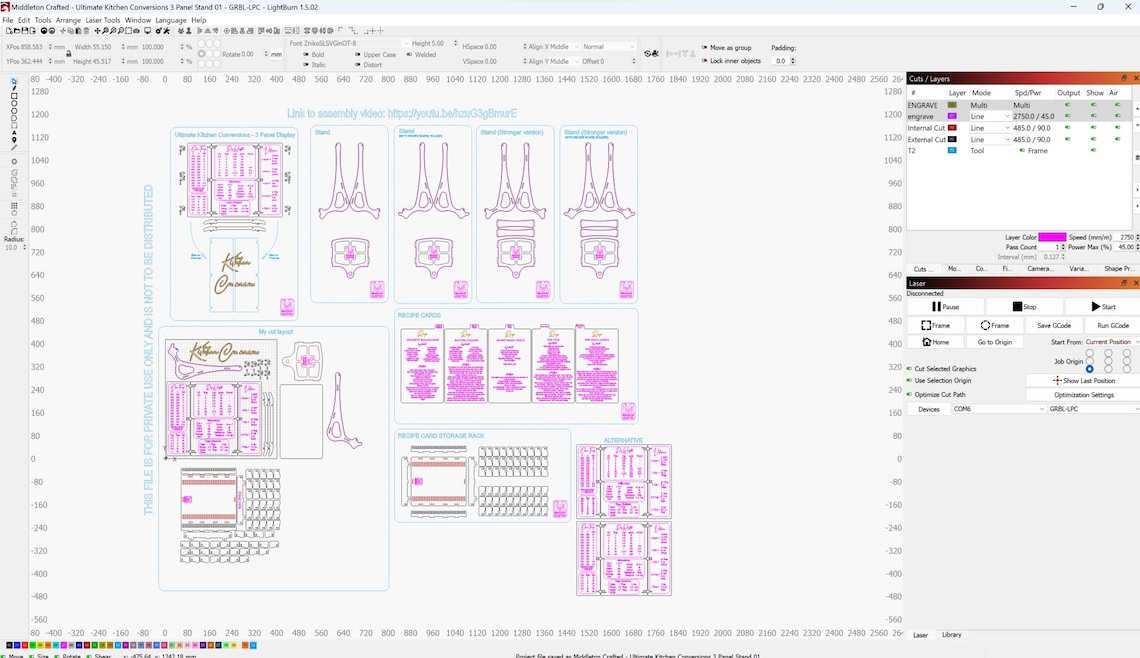This screenshot has width=1140, height=658.
Task: Disable Cut Selected Graphics
Action: [909, 369]
